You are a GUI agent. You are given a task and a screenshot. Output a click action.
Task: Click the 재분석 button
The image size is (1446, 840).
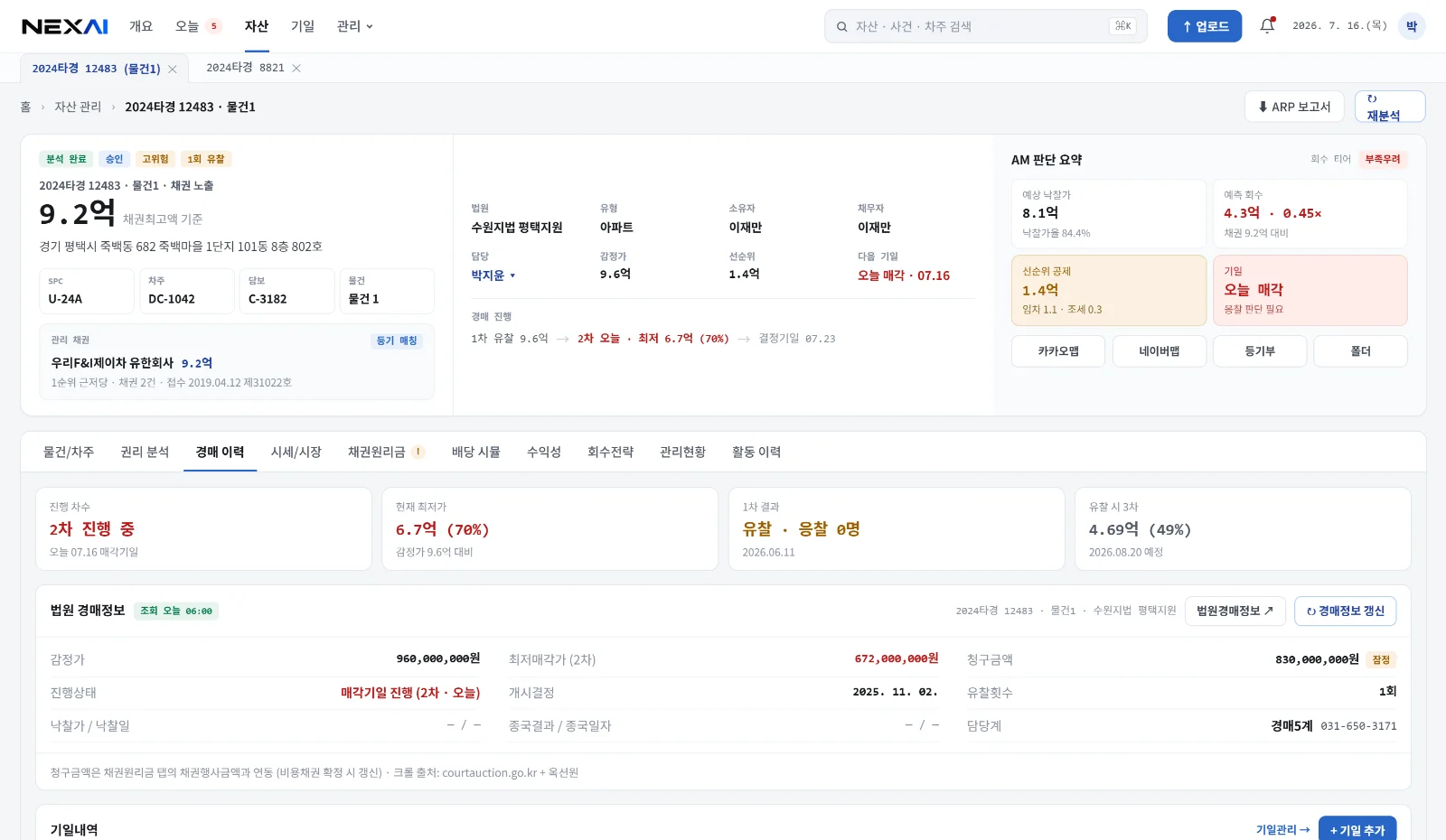click(x=1390, y=107)
